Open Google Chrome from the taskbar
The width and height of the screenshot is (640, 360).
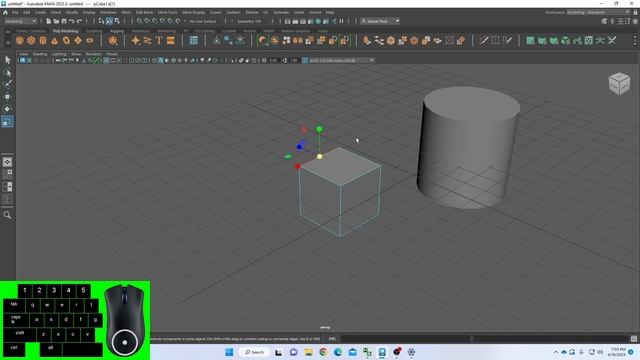(x=323, y=352)
